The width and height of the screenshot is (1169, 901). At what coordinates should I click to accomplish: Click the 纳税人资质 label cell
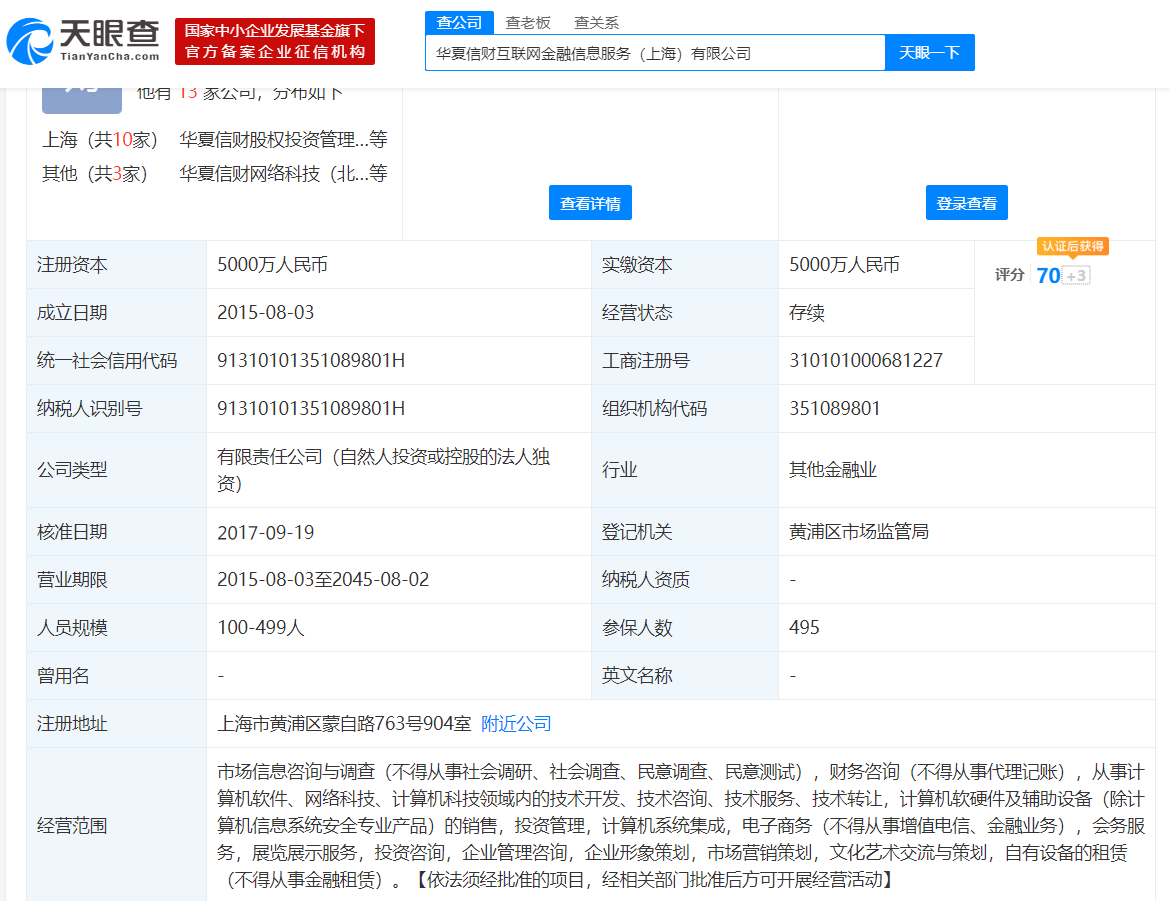[x=684, y=580]
